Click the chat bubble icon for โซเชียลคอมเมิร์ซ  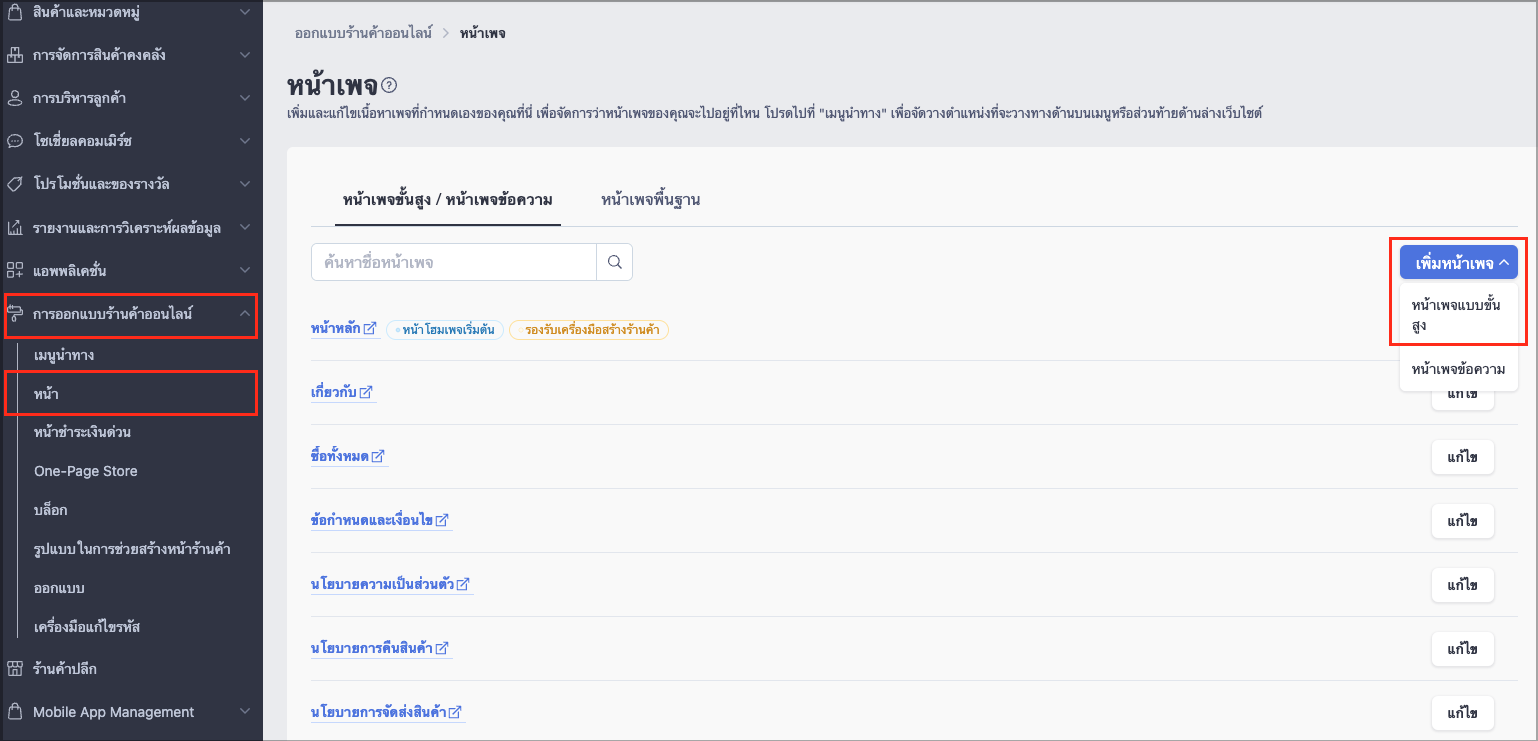pyautogui.click(x=15, y=141)
